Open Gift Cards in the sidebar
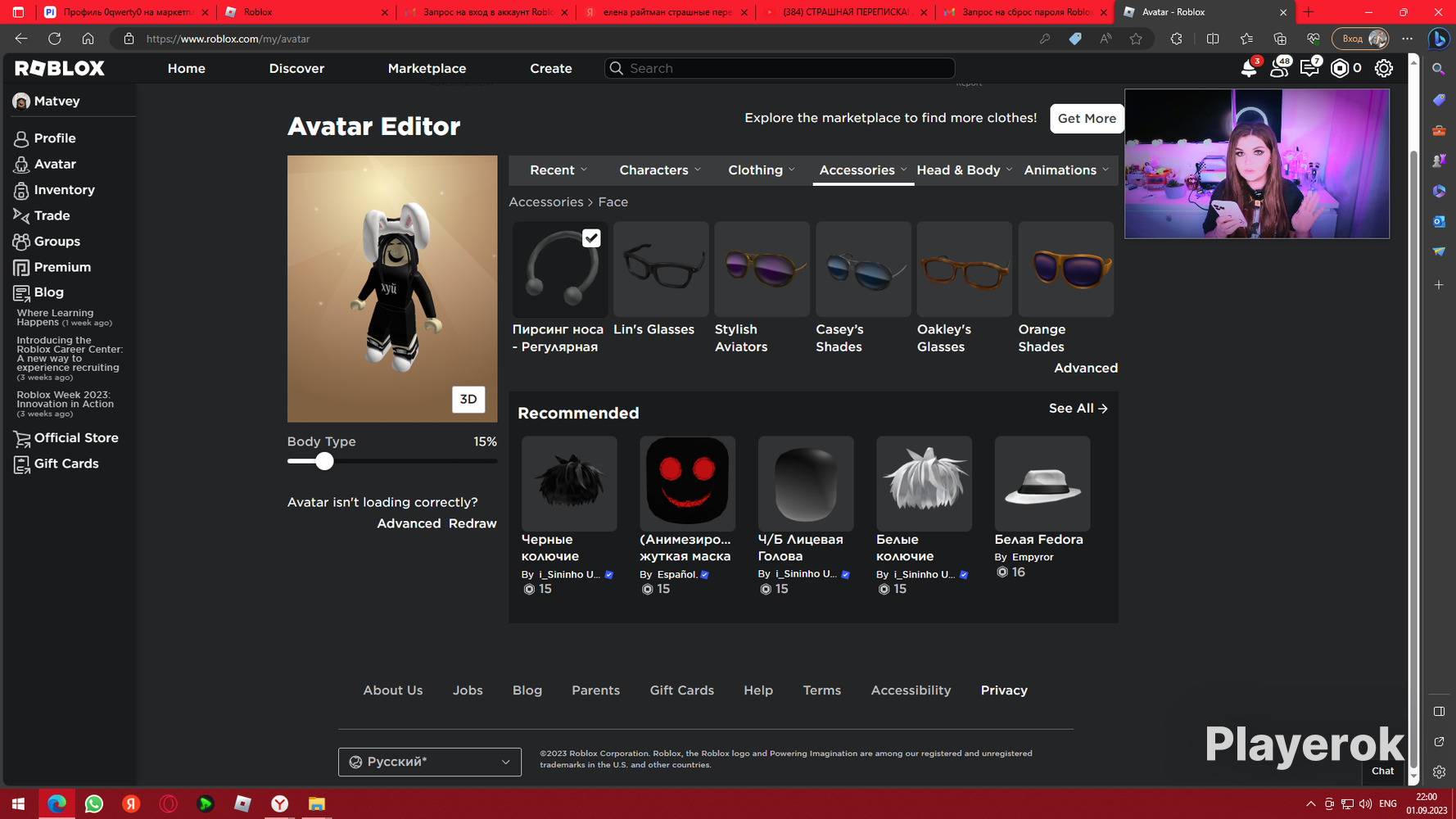Viewport: 1456px width, 819px height. click(57, 464)
